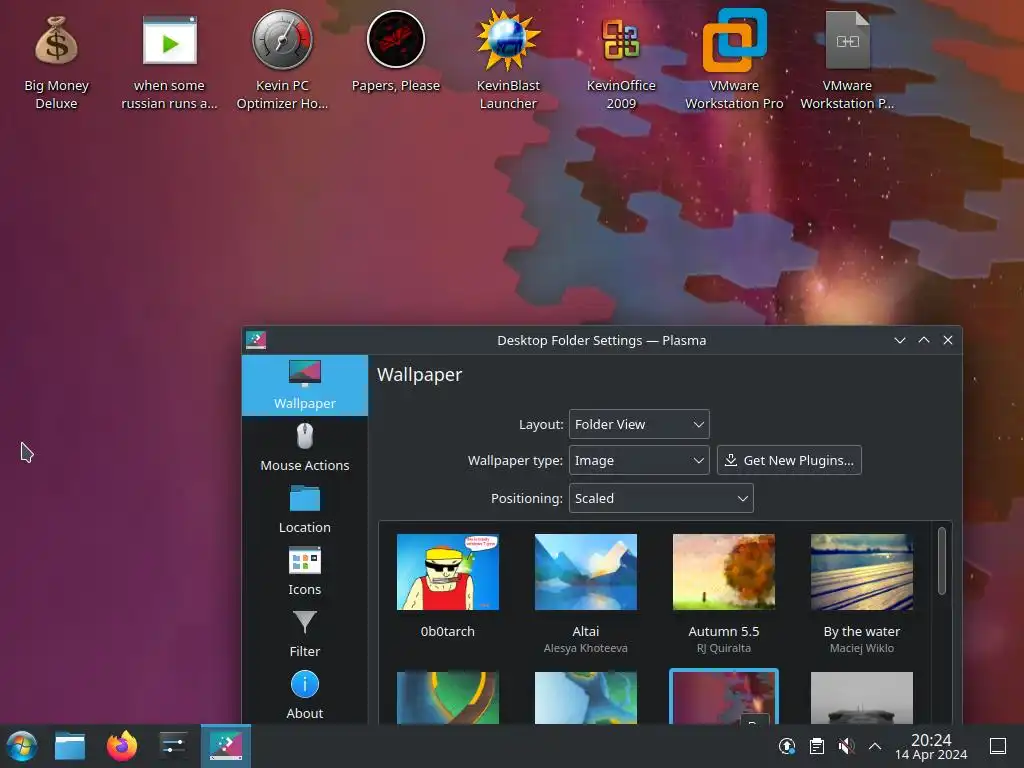Viewport: 1024px width, 768px height.
Task: Open the clipboard tray icon
Action: coord(816,746)
